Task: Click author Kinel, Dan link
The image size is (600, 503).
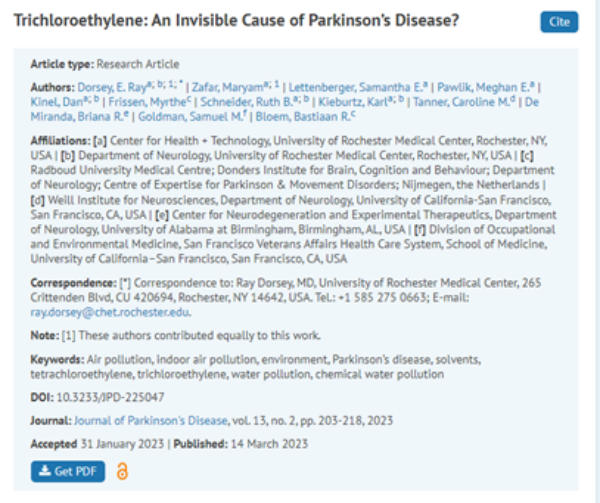Action: coord(55,101)
